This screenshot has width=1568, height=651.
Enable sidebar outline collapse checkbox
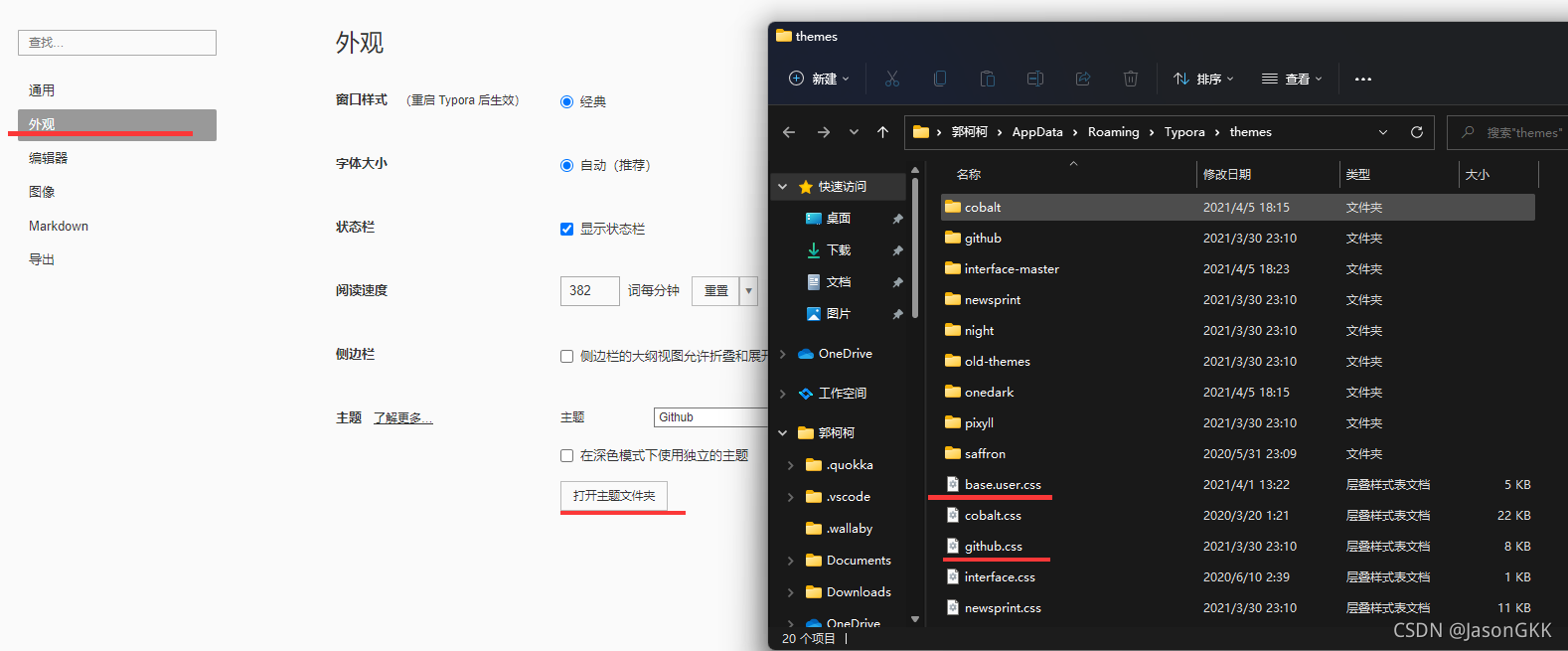566,356
